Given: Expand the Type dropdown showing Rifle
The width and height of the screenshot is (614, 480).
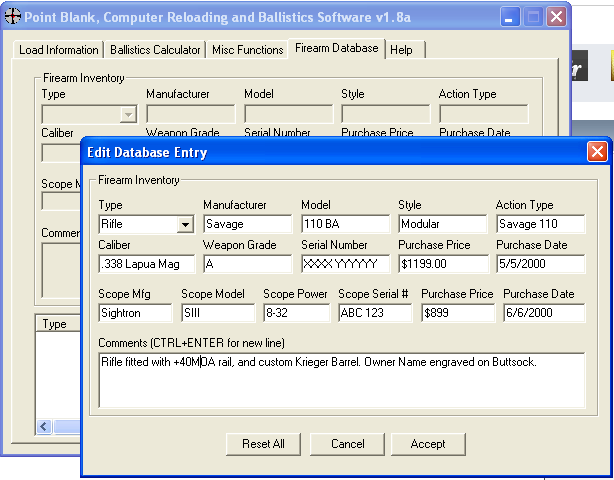Looking at the screenshot, I should (185, 224).
